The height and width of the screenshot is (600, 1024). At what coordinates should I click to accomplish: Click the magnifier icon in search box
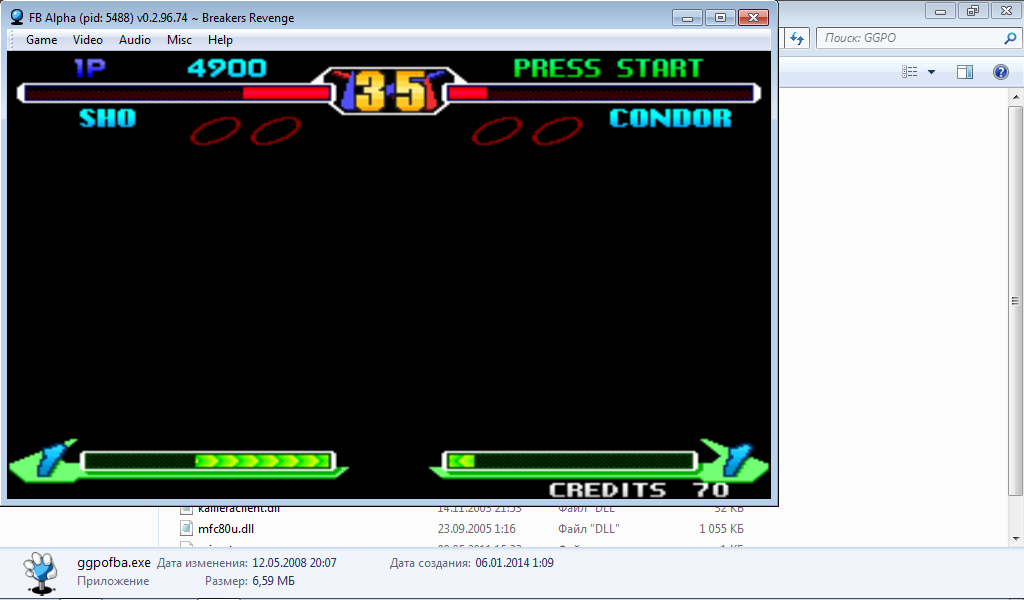tap(1010, 38)
